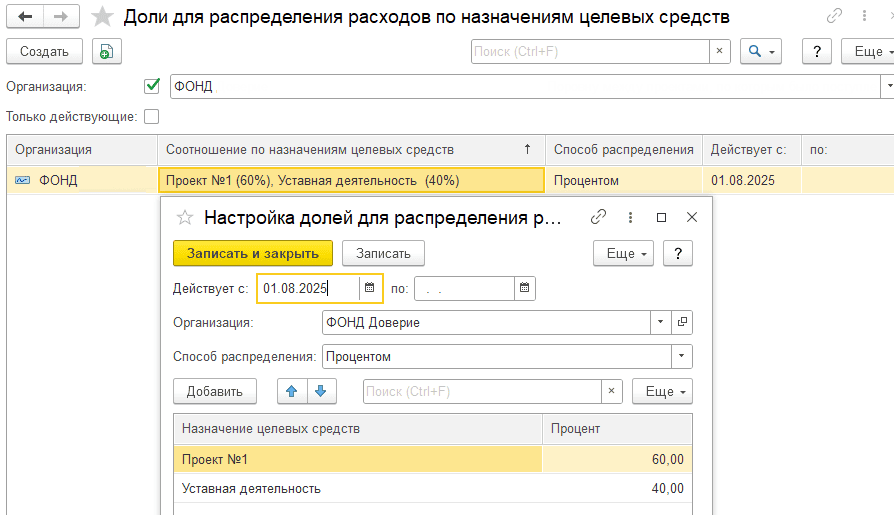Move row up with blue arrow

[x=292, y=391]
